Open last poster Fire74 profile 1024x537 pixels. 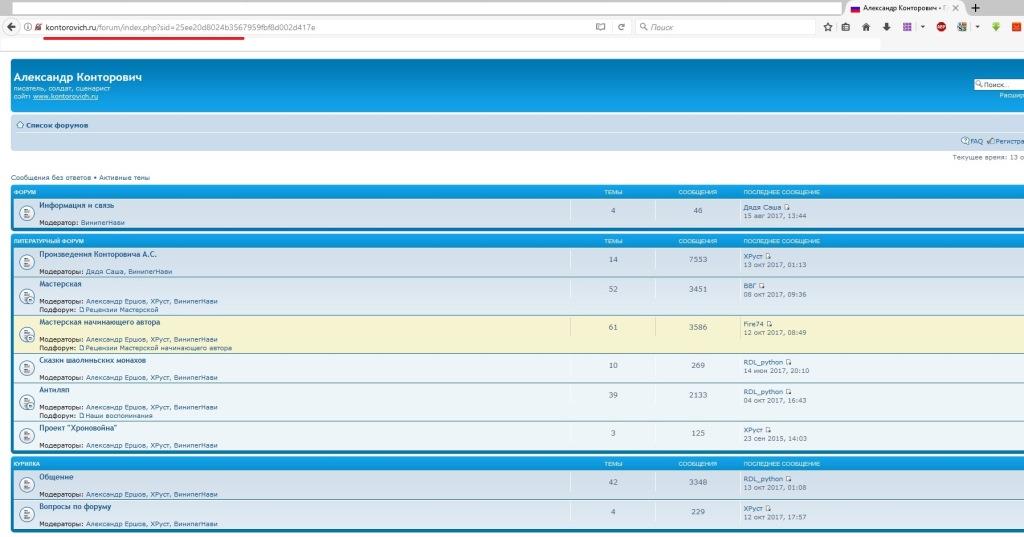[753, 324]
